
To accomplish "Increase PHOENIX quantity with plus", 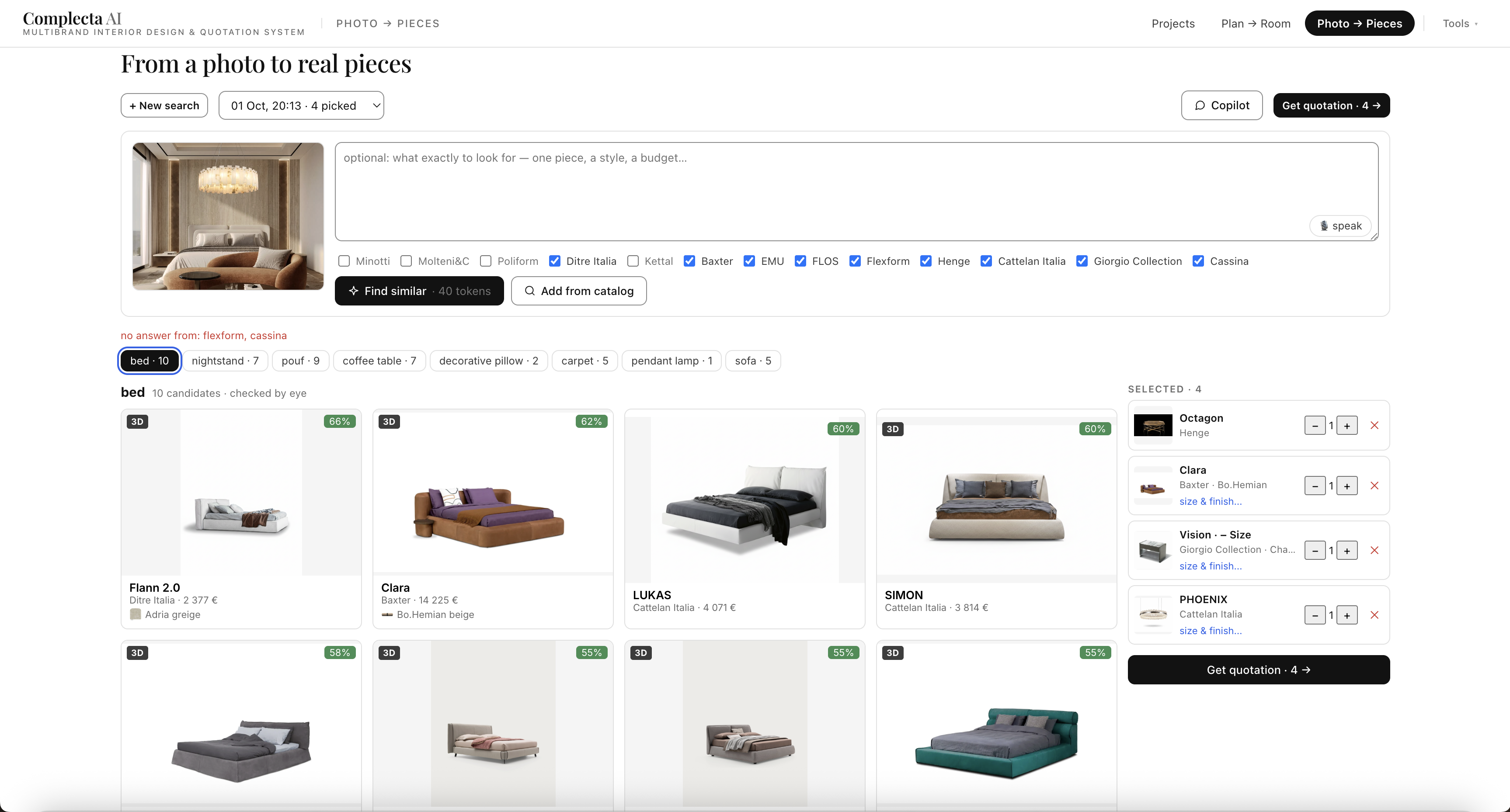I will 1347,615.
